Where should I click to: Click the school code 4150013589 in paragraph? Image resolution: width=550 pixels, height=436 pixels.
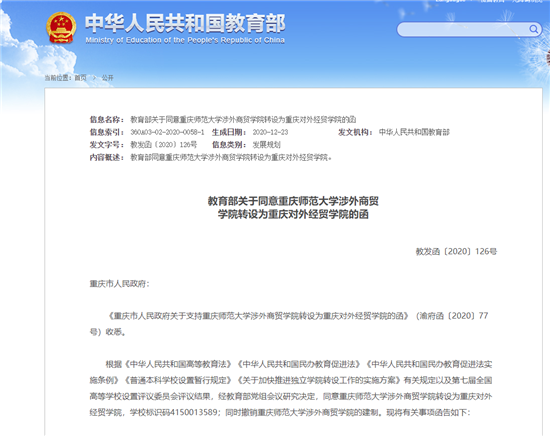(193, 412)
